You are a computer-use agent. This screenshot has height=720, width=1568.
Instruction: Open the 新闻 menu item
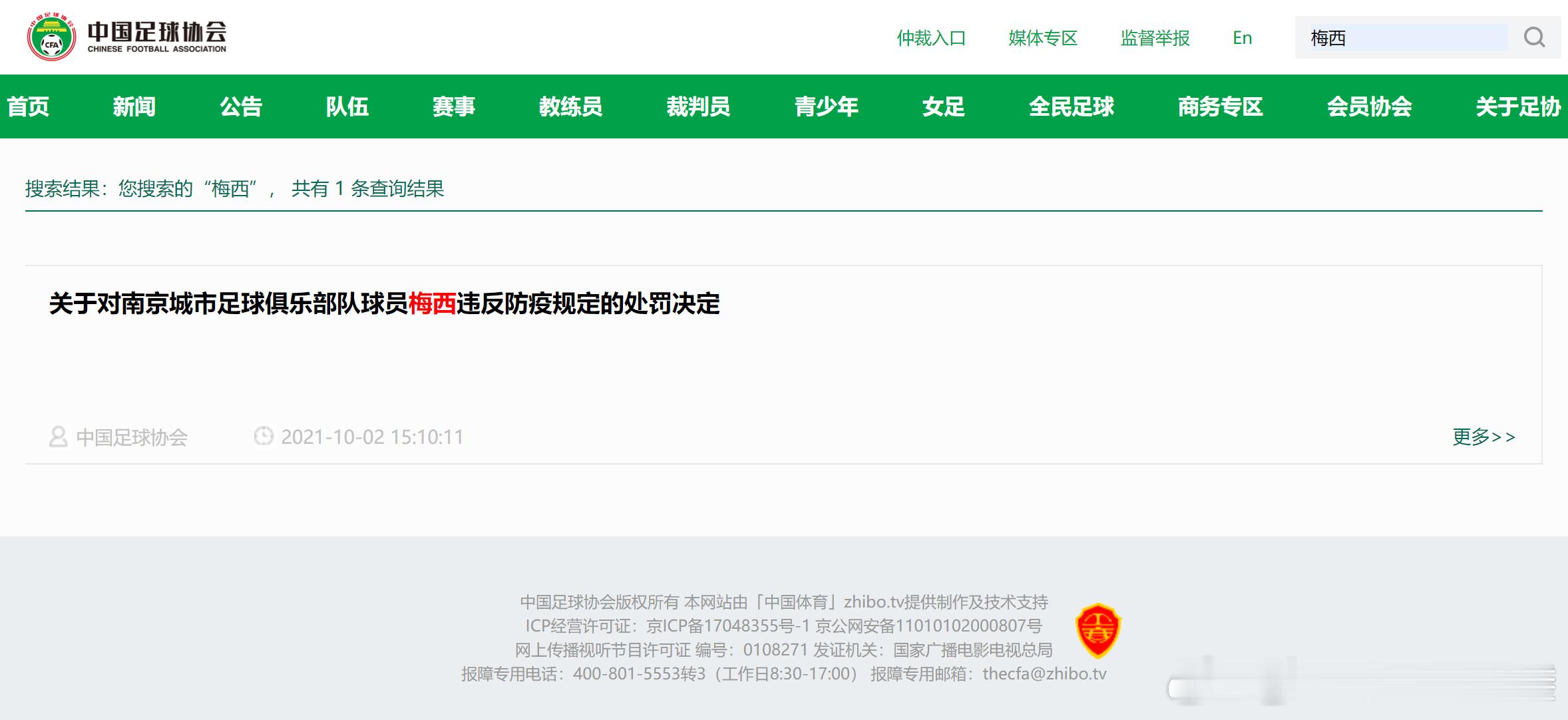coord(134,106)
